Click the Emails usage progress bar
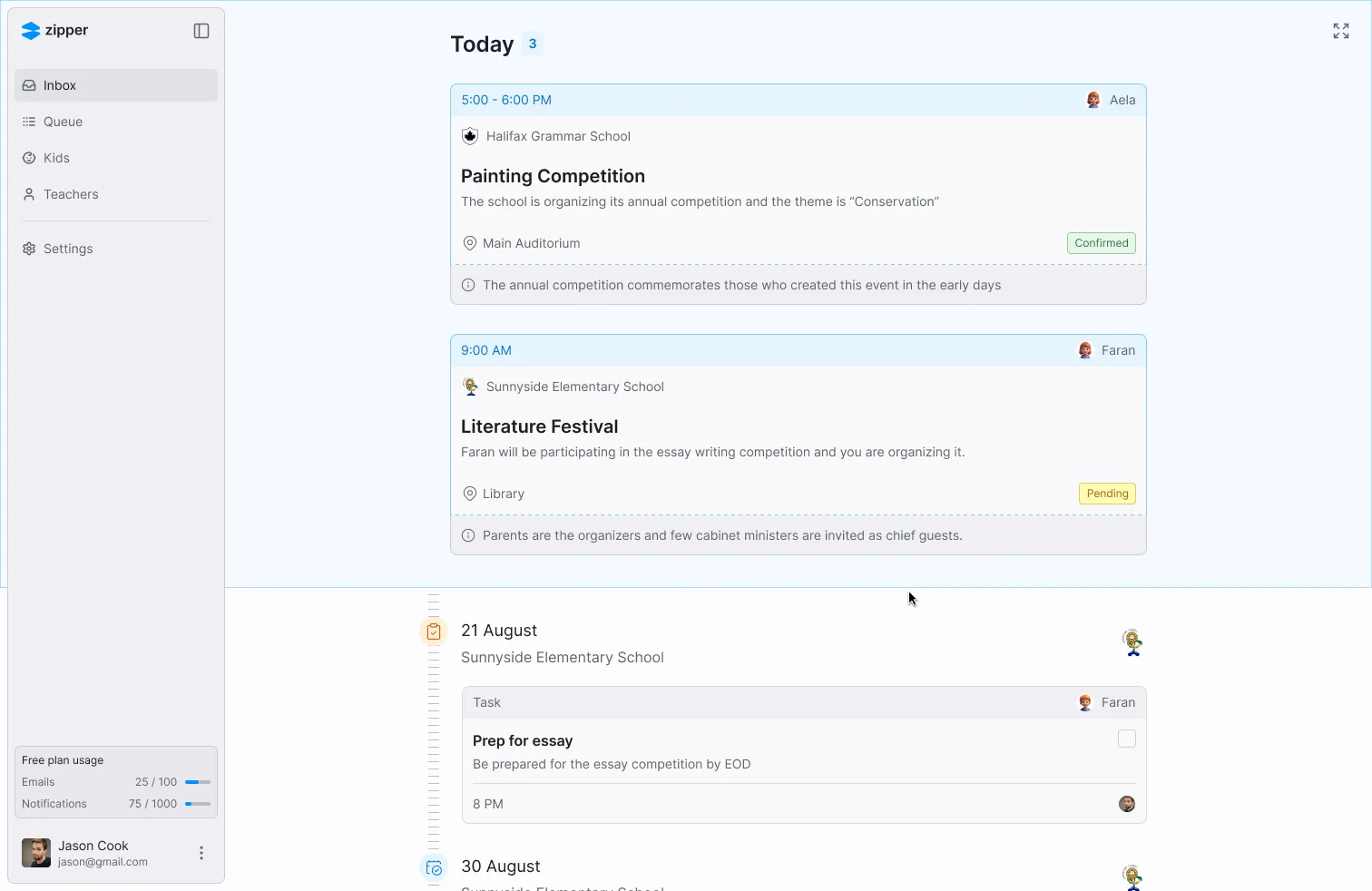Screen dimensions: 1372x891 [x=197, y=782]
